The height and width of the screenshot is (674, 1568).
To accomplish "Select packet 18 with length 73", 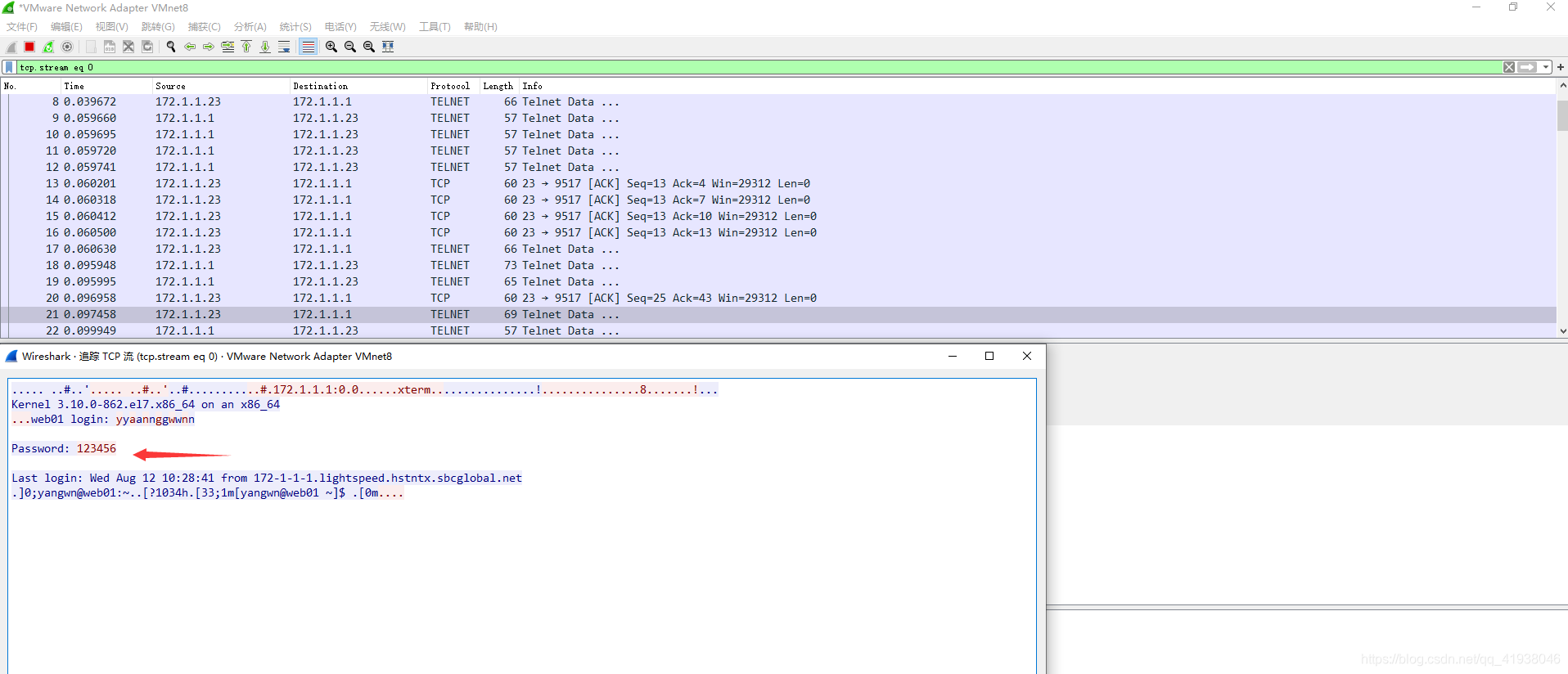I will point(777,266).
